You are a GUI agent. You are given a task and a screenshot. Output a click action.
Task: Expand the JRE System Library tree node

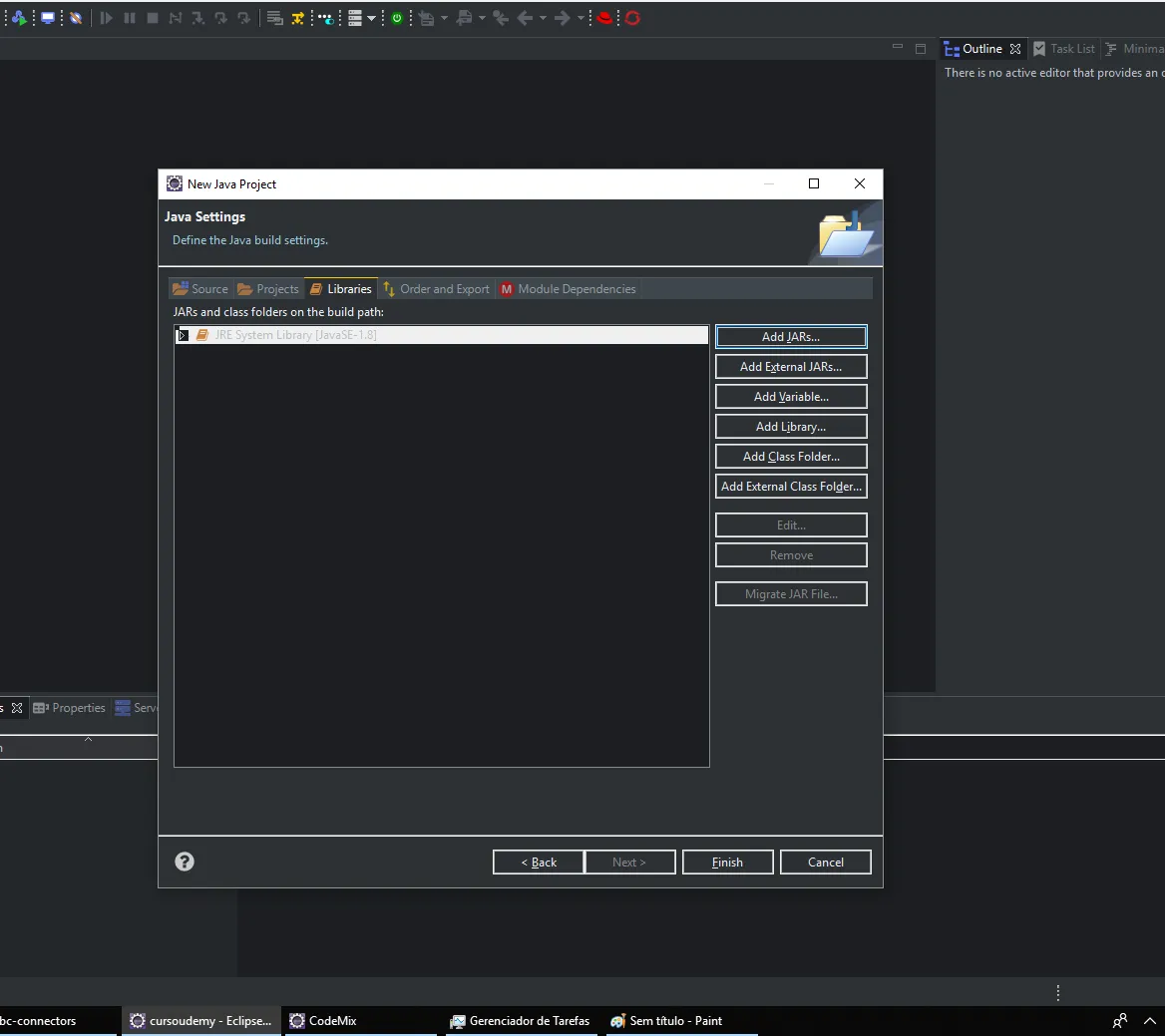[x=183, y=335]
